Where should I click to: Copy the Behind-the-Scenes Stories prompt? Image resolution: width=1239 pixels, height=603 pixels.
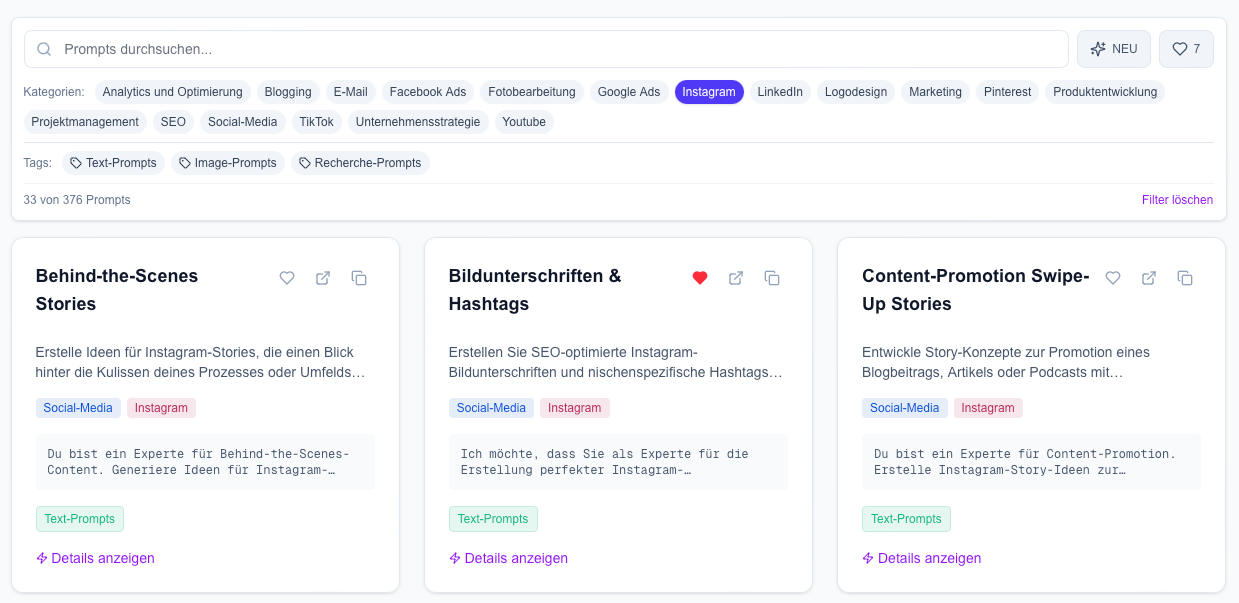point(359,278)
